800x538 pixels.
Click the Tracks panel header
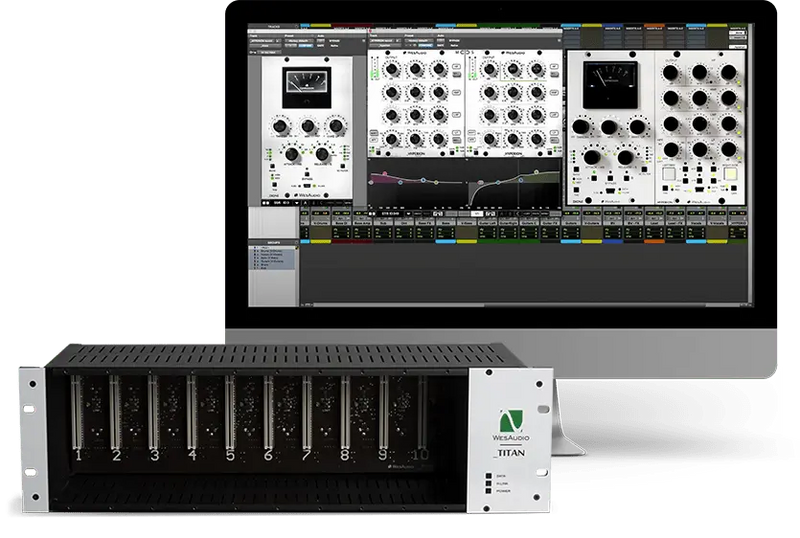(x=273, y=26)
